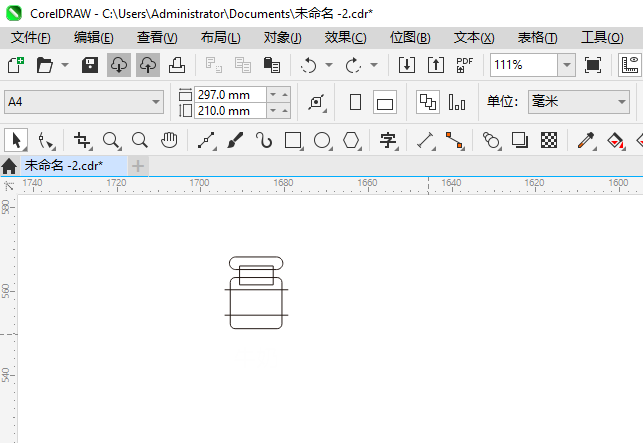Screen dimensions: 643x443
Task: Set landscape page orientation
Action: 385,102
